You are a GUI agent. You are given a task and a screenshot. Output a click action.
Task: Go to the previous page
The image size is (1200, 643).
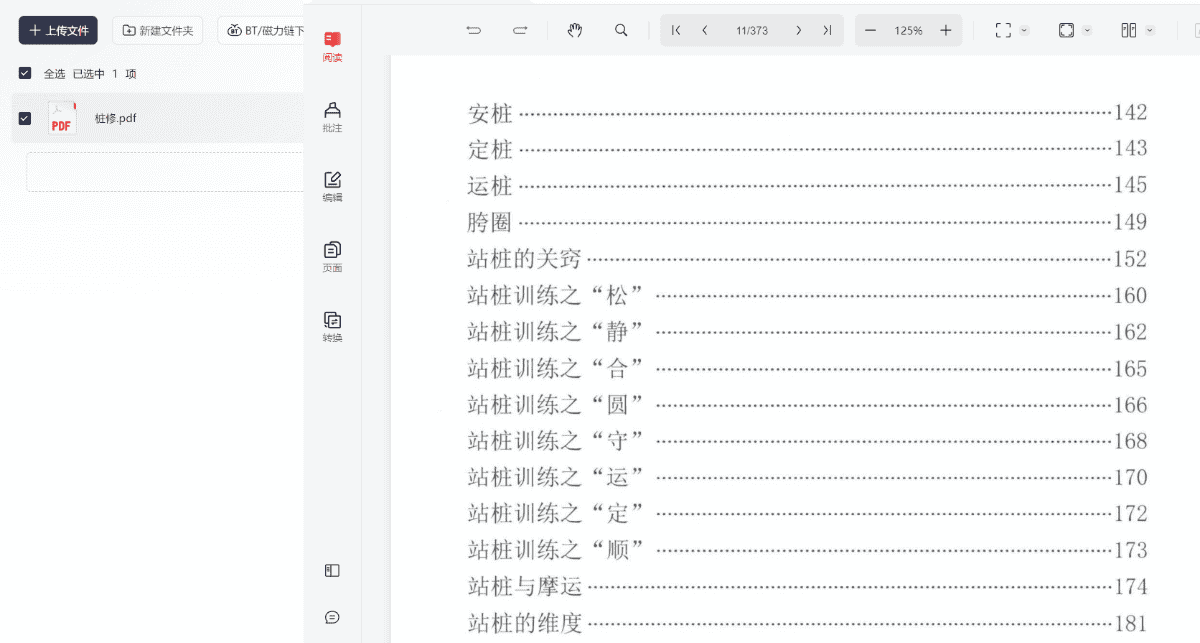point(705,31)
